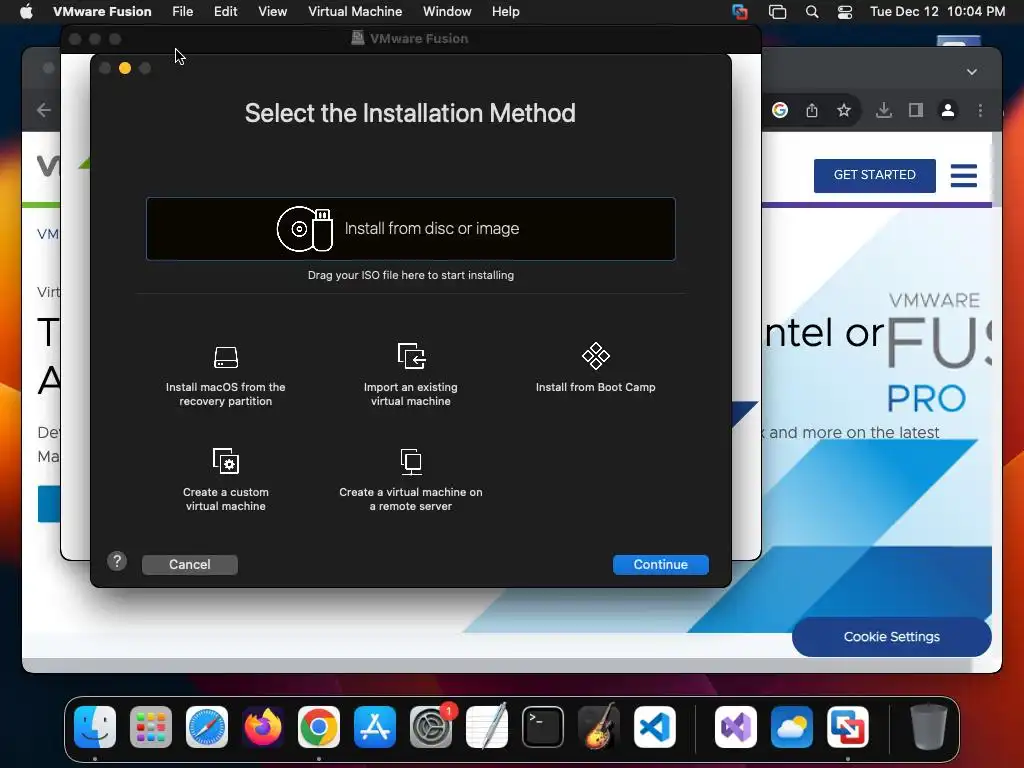
Task: Open the File menu
Action: pyautogui.click(x=182, y=12)
